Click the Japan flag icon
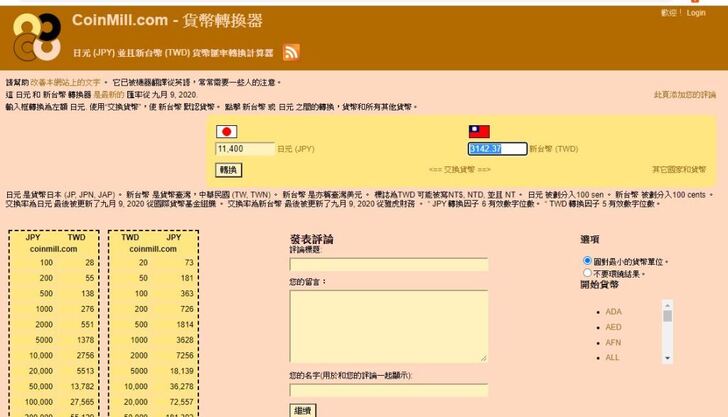 [x=227, y=132]
